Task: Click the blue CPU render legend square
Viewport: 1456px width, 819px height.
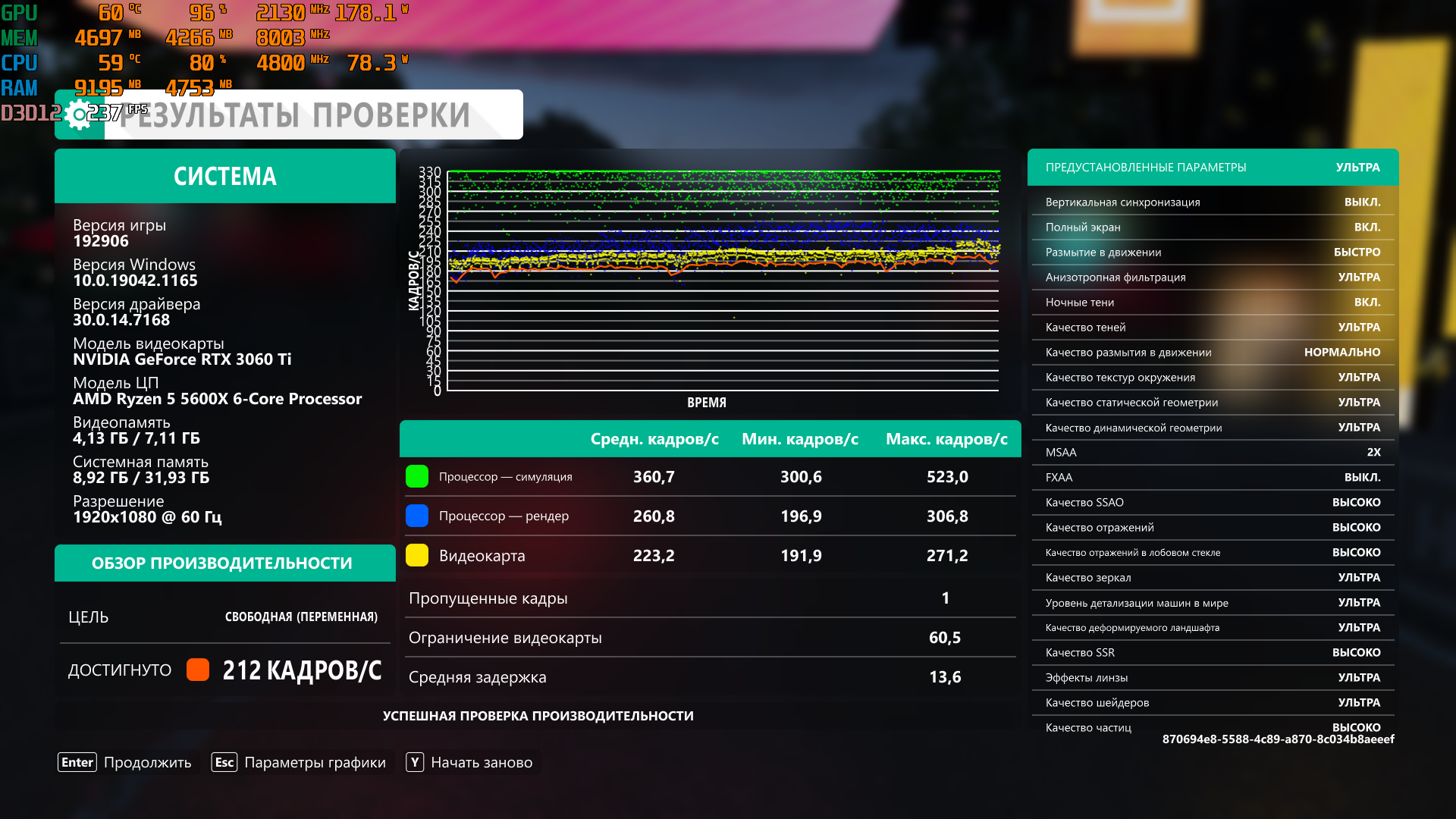Action: (x=417, y=516)
